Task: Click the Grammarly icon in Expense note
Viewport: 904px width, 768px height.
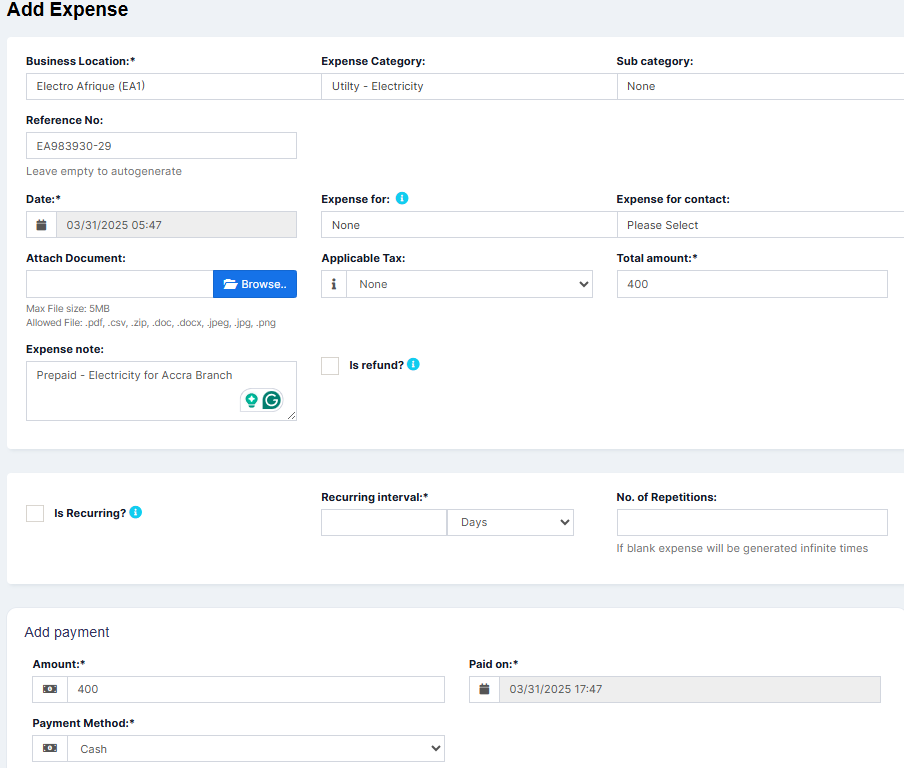Action: 272,400
